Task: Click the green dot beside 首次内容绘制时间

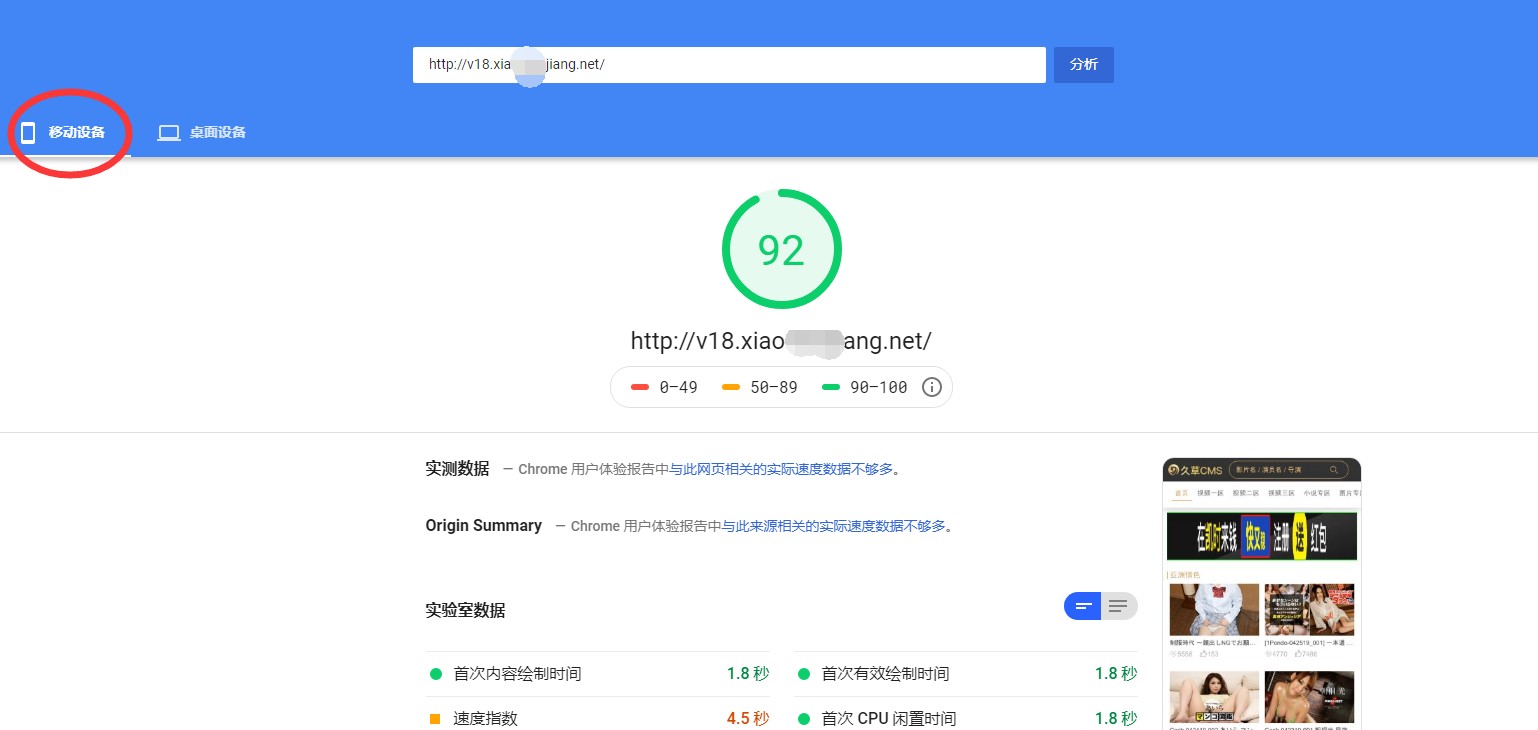Action: click(436, 673)
